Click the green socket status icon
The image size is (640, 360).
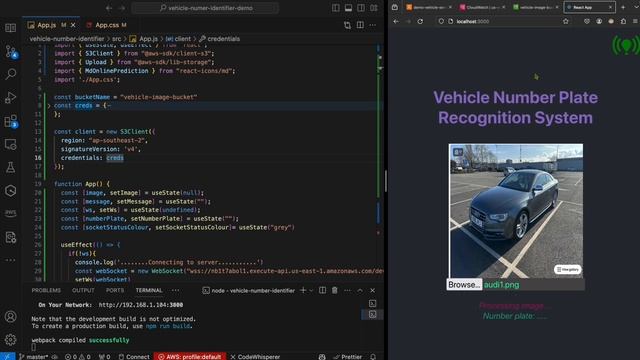coord(626,45)
